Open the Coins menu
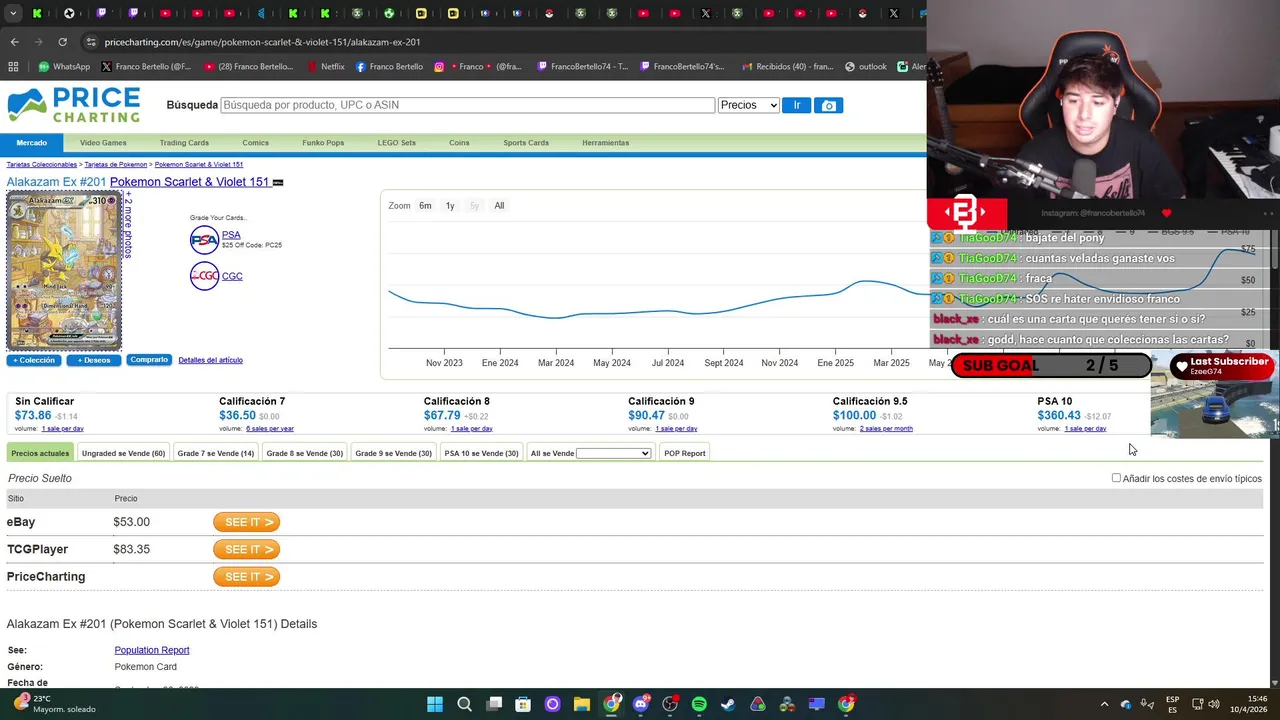Screen dimensions: 1280x720 pos(459,143)
